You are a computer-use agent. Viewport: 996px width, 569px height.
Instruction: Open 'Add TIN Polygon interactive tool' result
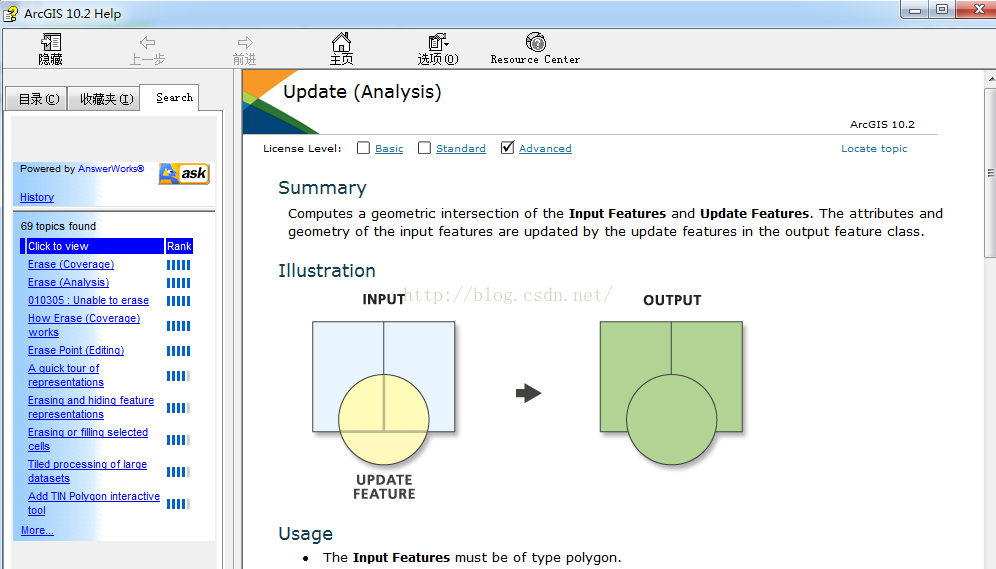coord(93,503)
